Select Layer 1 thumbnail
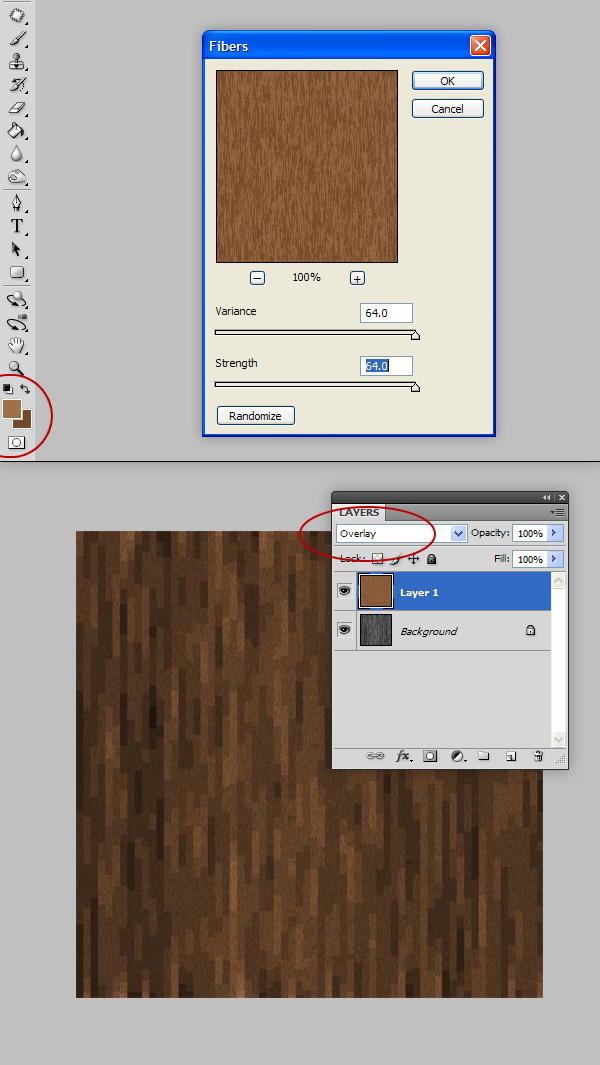The height and width of the screenshot is (1065, 600). [x=376, y=591]
